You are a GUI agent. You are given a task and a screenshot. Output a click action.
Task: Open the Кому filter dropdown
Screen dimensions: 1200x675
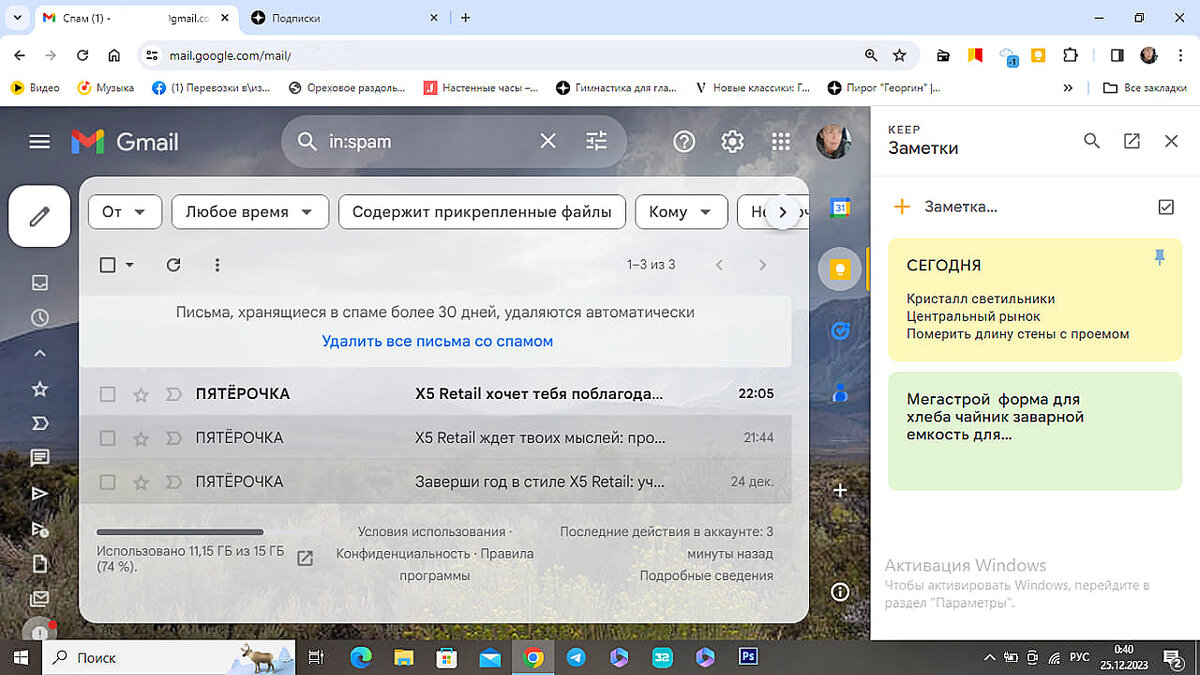(x=681, y=211)
